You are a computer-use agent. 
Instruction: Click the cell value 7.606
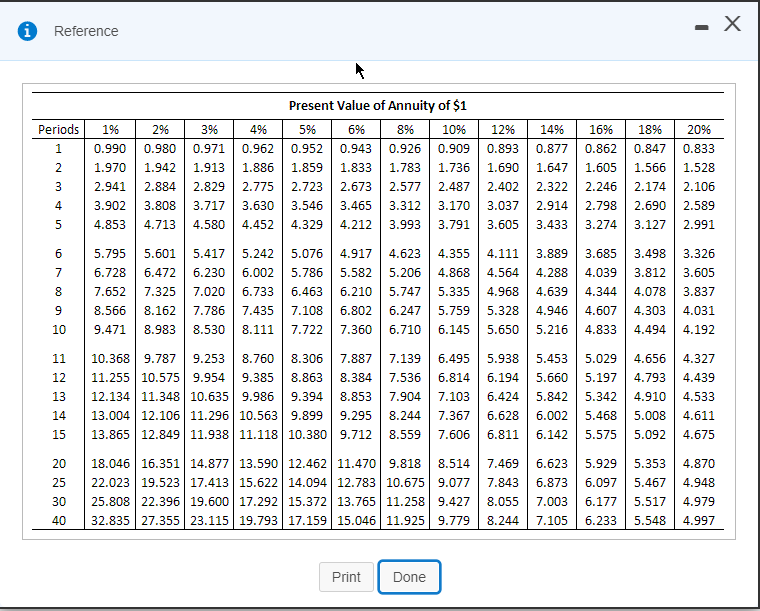tap(454, 435)
